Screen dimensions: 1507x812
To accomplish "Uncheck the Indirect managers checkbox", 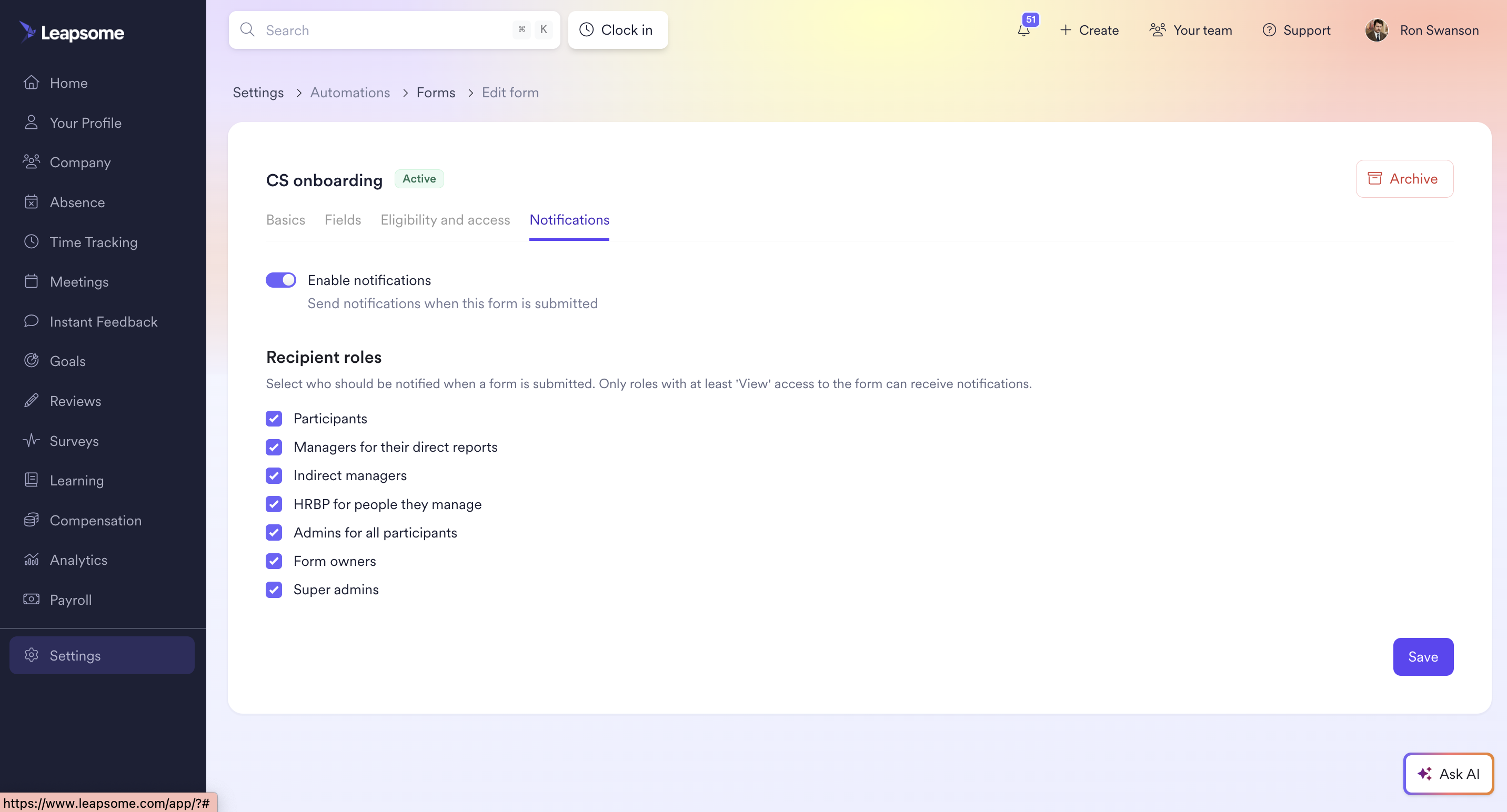I will [x=274, y=475].
